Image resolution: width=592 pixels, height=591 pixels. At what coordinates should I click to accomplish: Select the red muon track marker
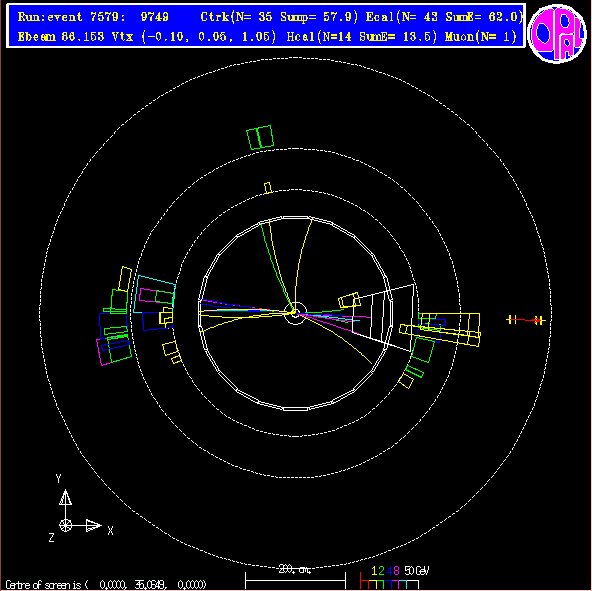point(526,320)
